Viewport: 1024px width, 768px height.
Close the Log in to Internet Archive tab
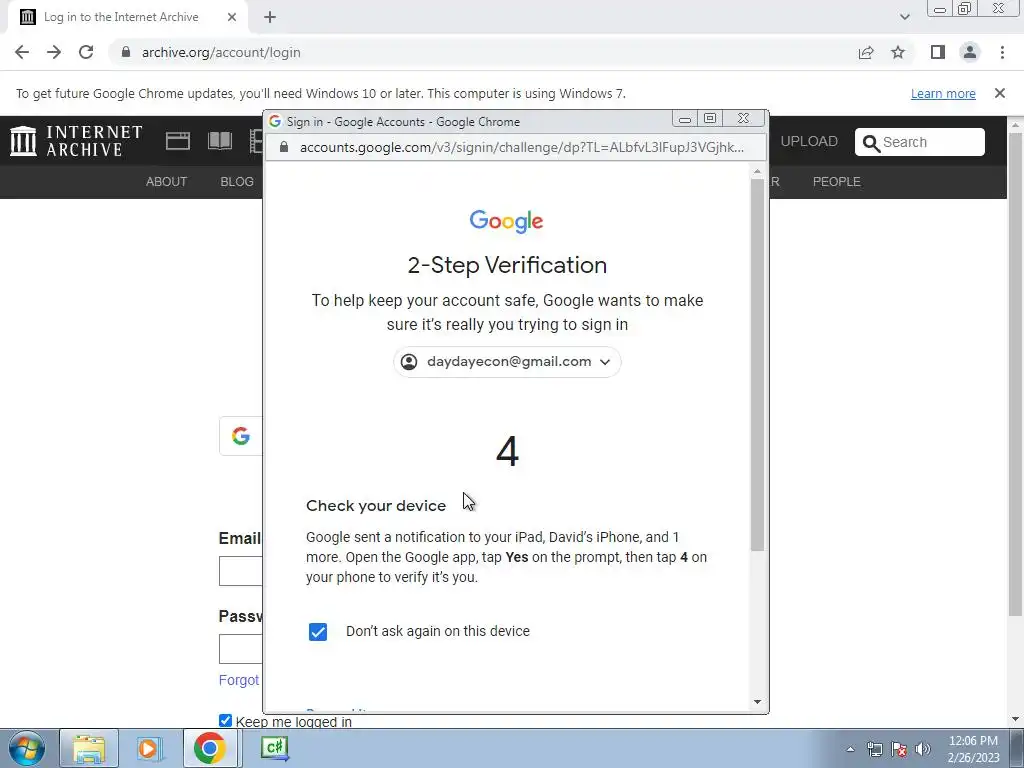[232, 17]
